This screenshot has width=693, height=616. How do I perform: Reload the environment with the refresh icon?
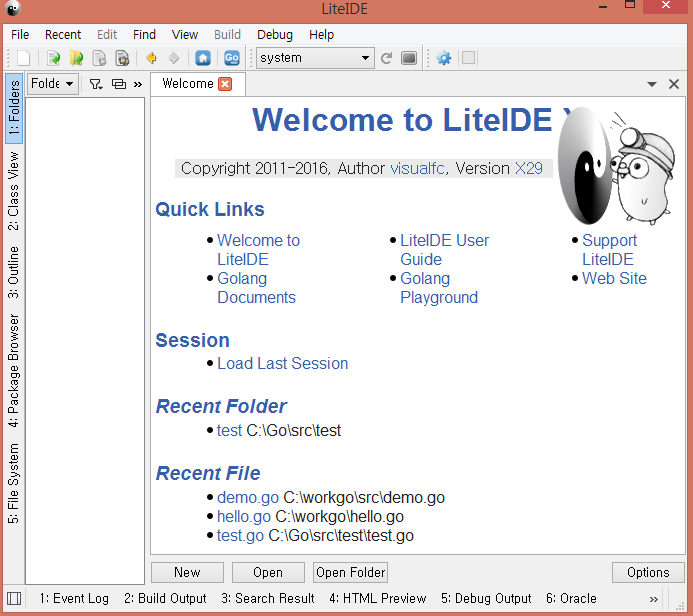point(386,58)
